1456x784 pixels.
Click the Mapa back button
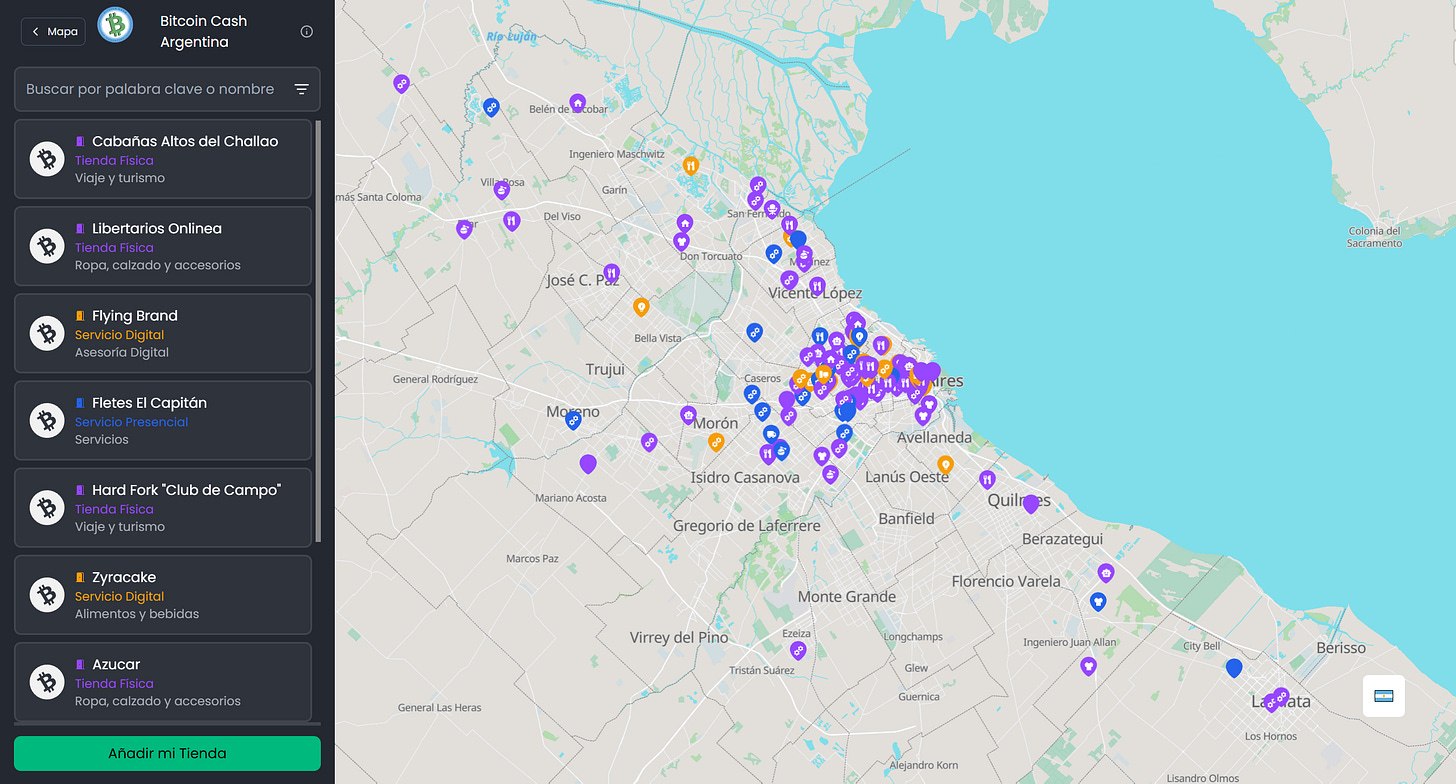[52, 31]
